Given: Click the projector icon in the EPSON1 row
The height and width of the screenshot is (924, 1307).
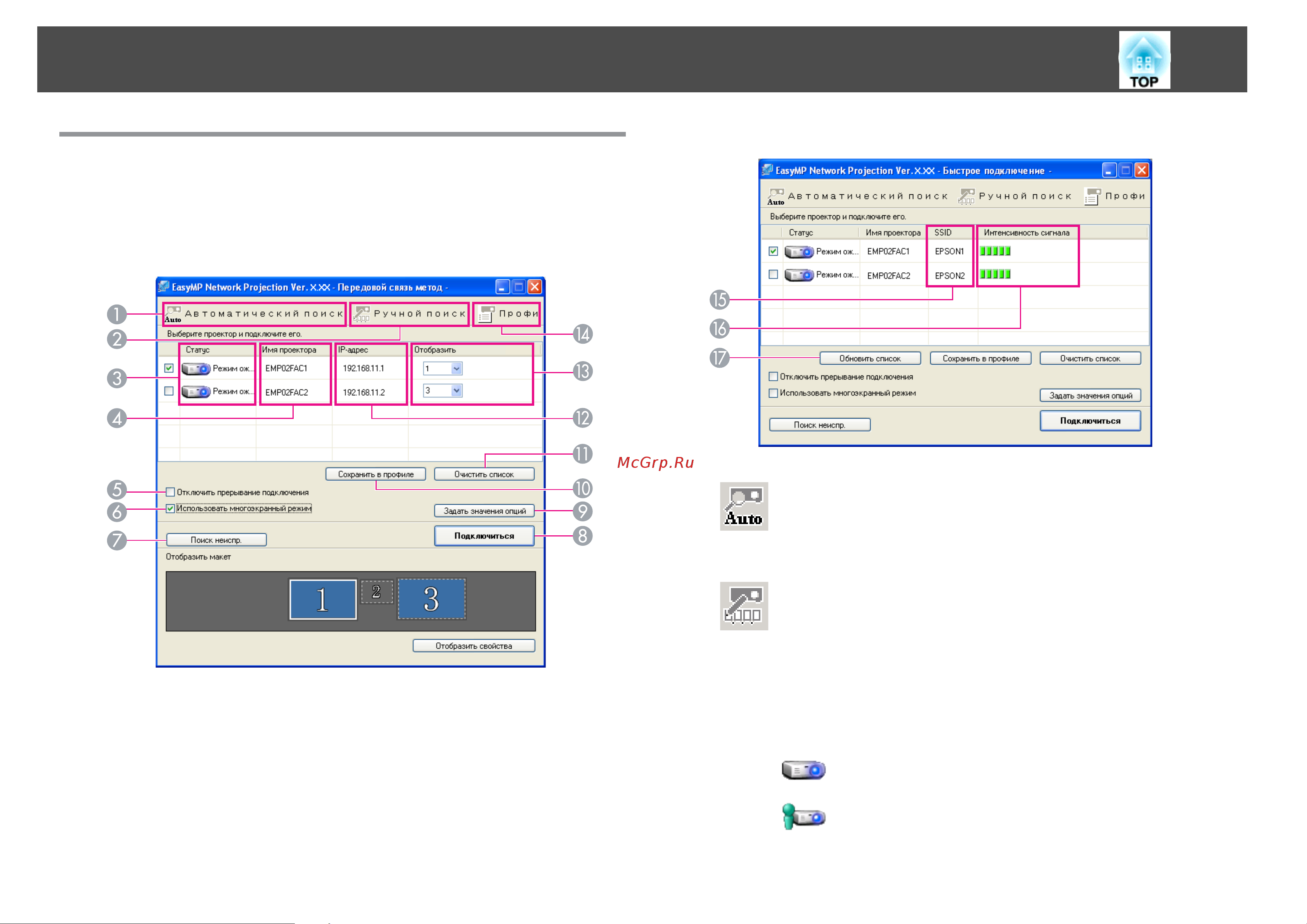Looking at the screenshot, I should [799, 252].
